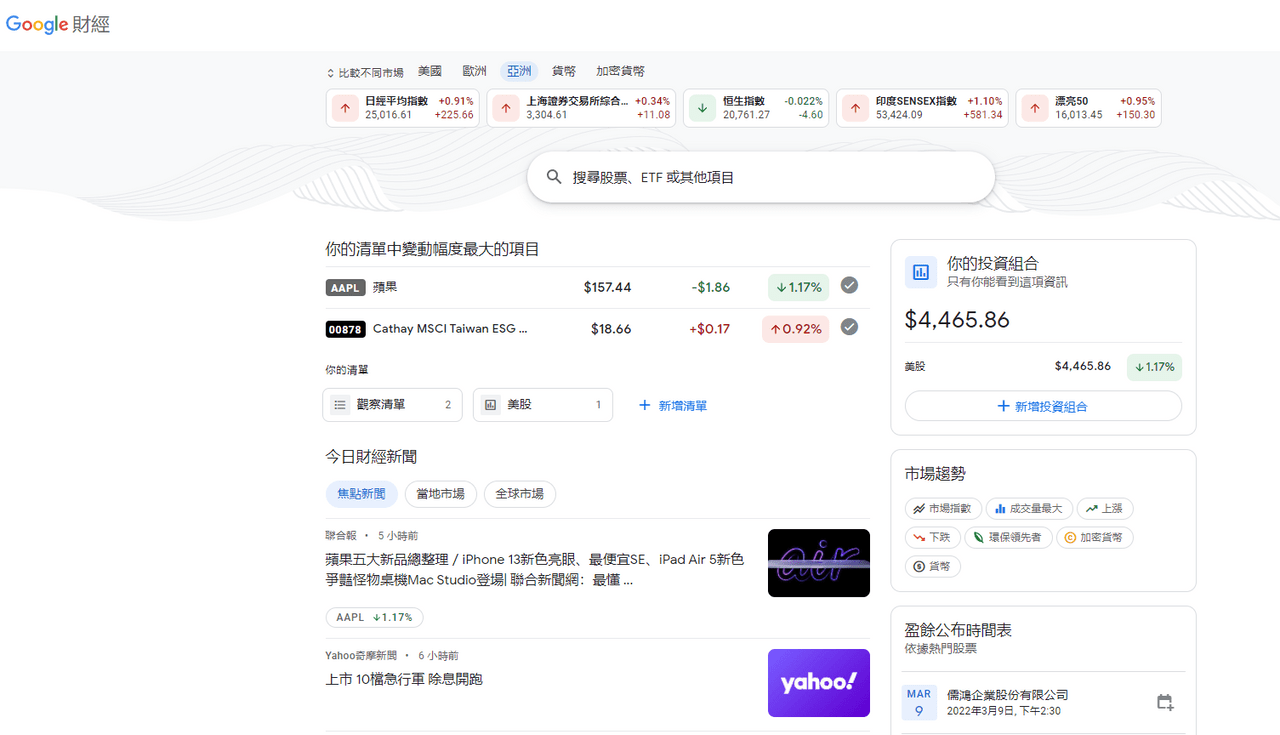This screenshot has height=735, width=1280.
Task: Click the list icon on 觀察清單 card
Action: tap(340, 405)
